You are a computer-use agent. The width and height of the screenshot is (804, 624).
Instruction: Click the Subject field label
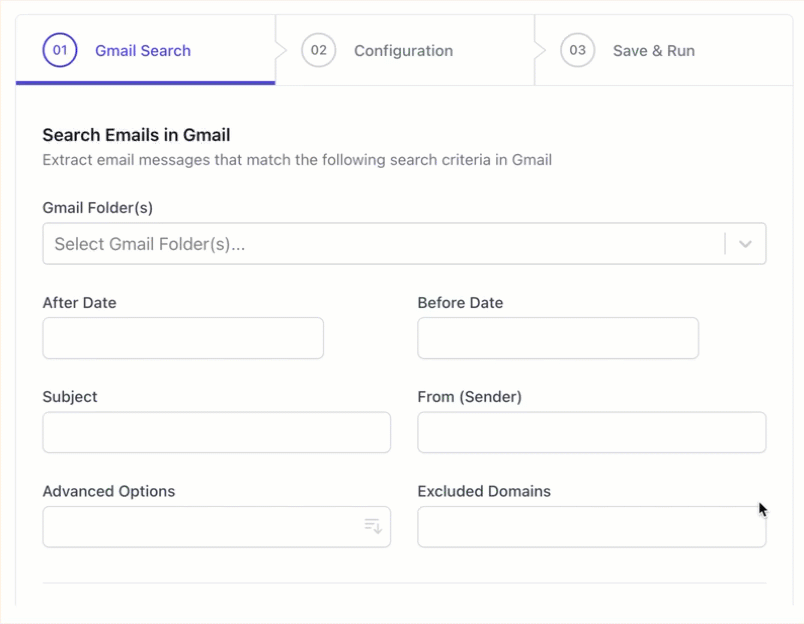(70, 397)
